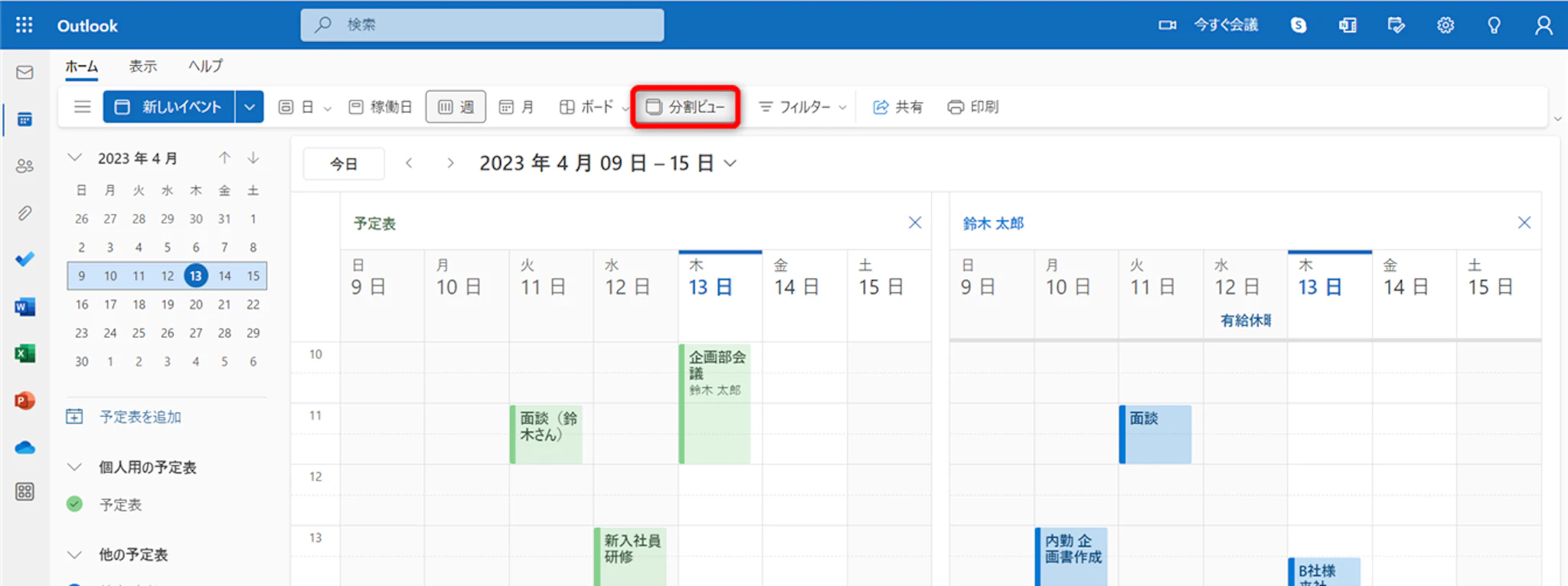The image size is (1568, 586).
Task: Open the app launcher grid
Action: 24,25
